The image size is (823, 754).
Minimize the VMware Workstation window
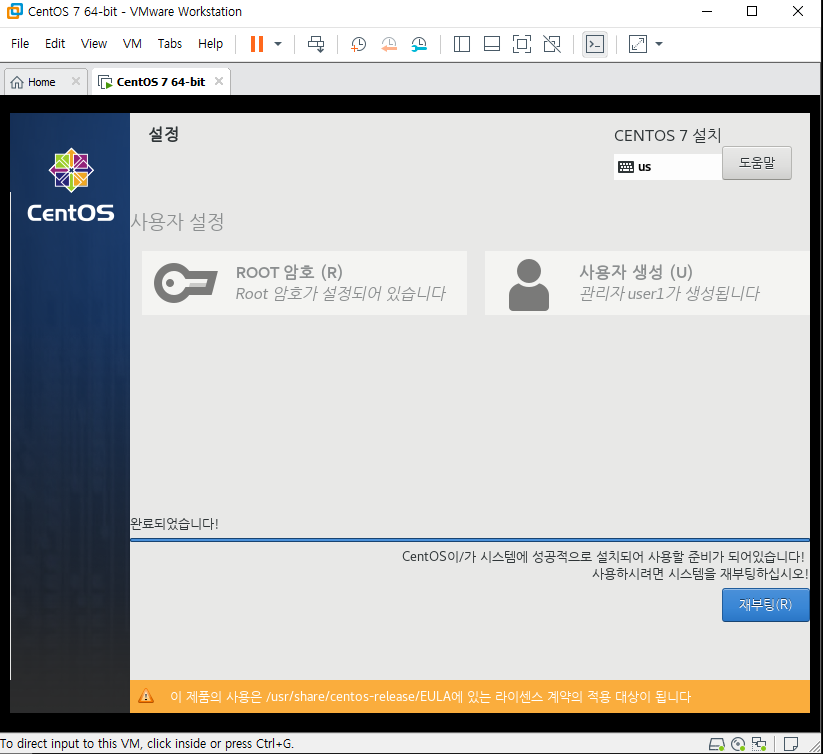707,11
